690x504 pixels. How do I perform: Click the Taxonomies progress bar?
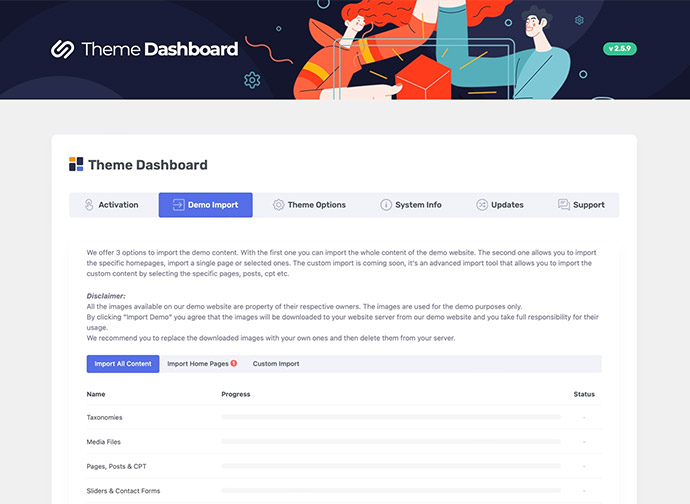pos(391,417)
